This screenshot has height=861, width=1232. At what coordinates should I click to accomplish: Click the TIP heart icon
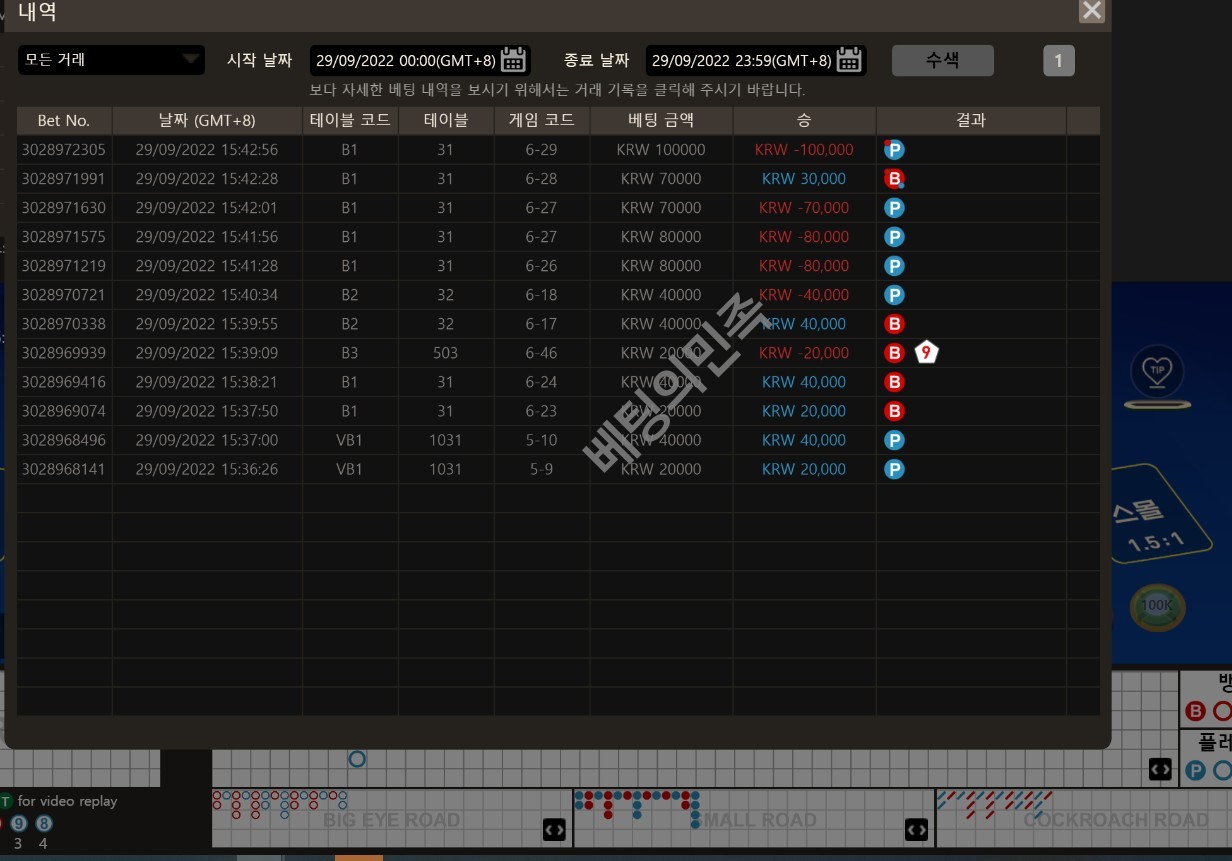coord(1157,372)
